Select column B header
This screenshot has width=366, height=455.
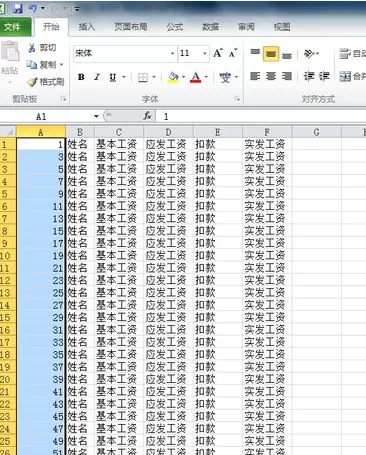(80, 132)
